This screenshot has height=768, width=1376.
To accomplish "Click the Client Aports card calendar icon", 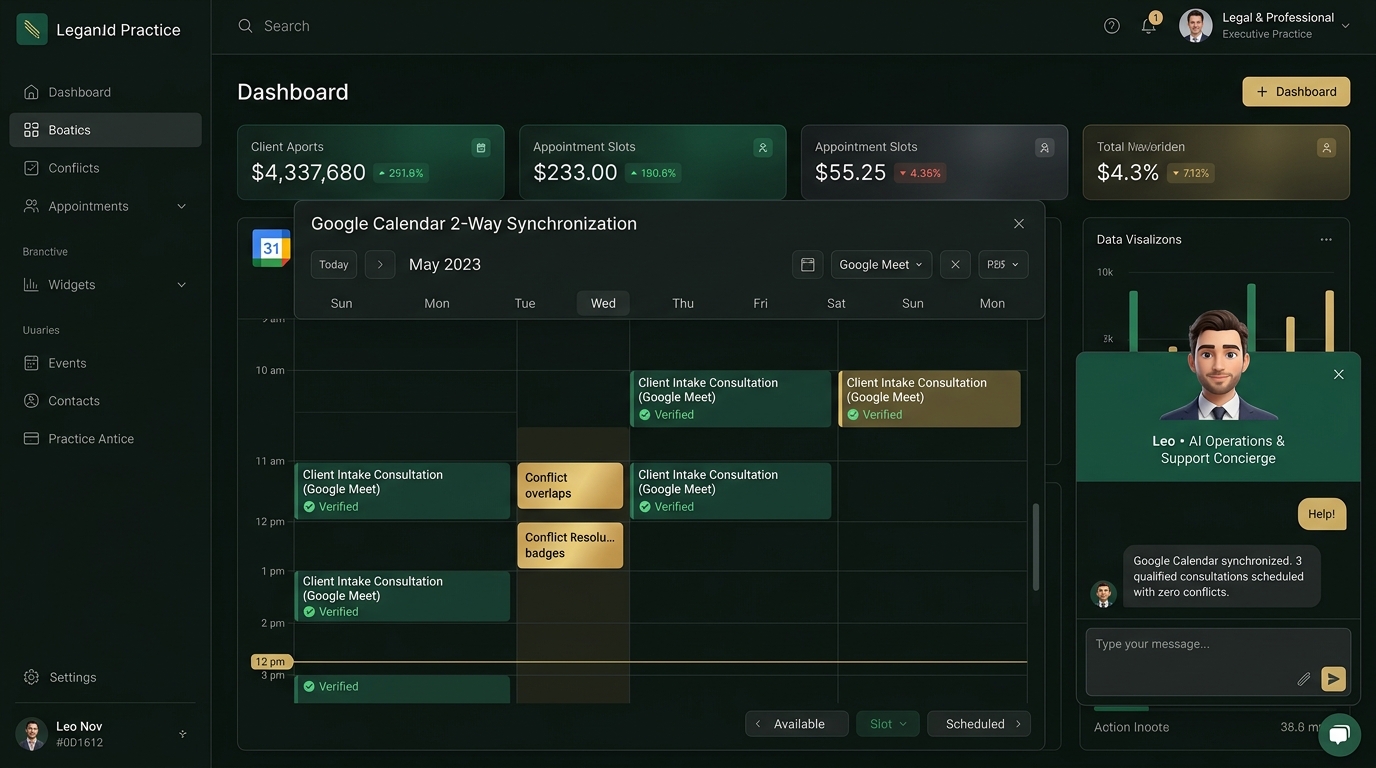I will pyautogui.click(x=481, y=148).
